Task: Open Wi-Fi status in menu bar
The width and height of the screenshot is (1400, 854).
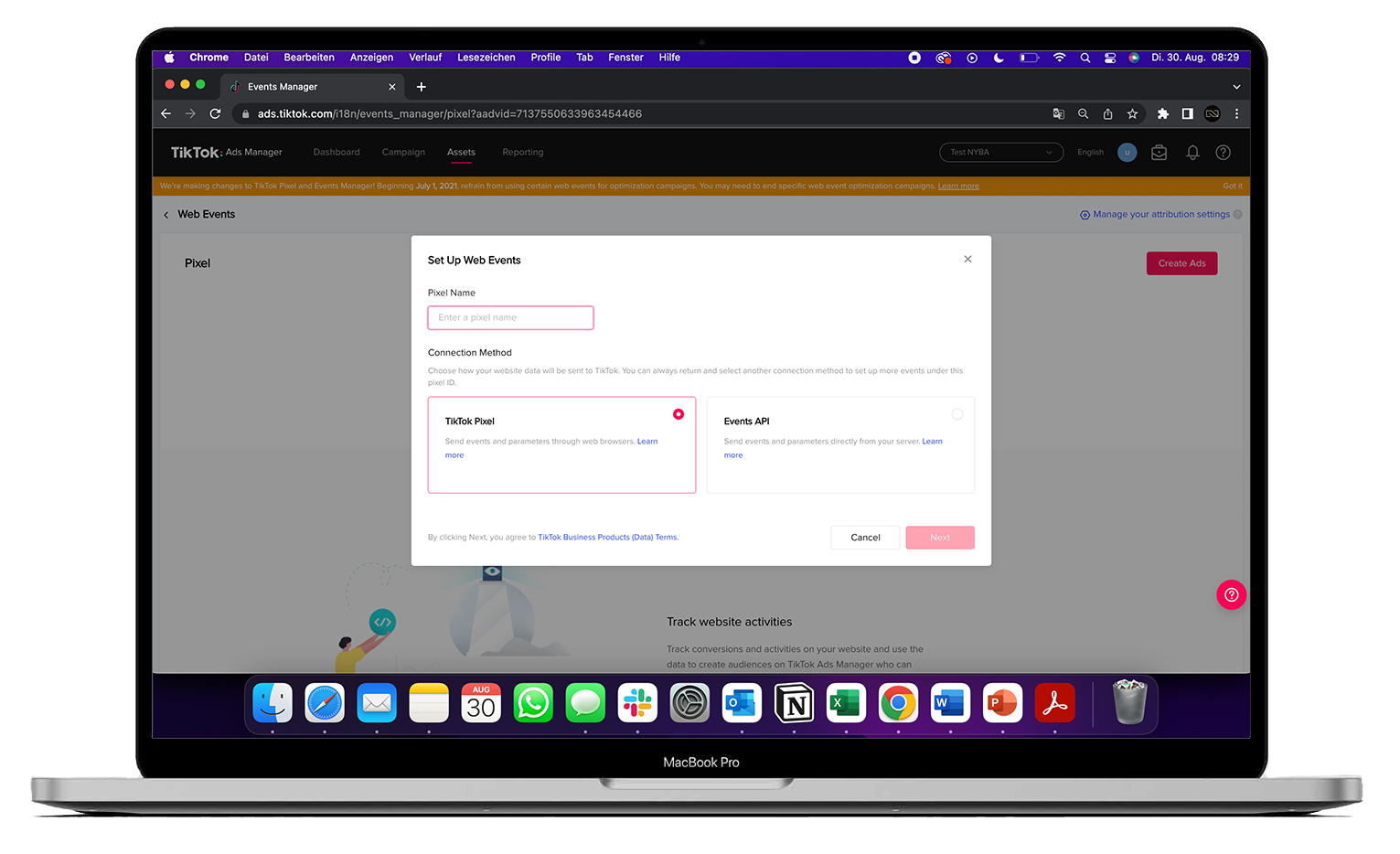Action: click(x=1059, y=58)
